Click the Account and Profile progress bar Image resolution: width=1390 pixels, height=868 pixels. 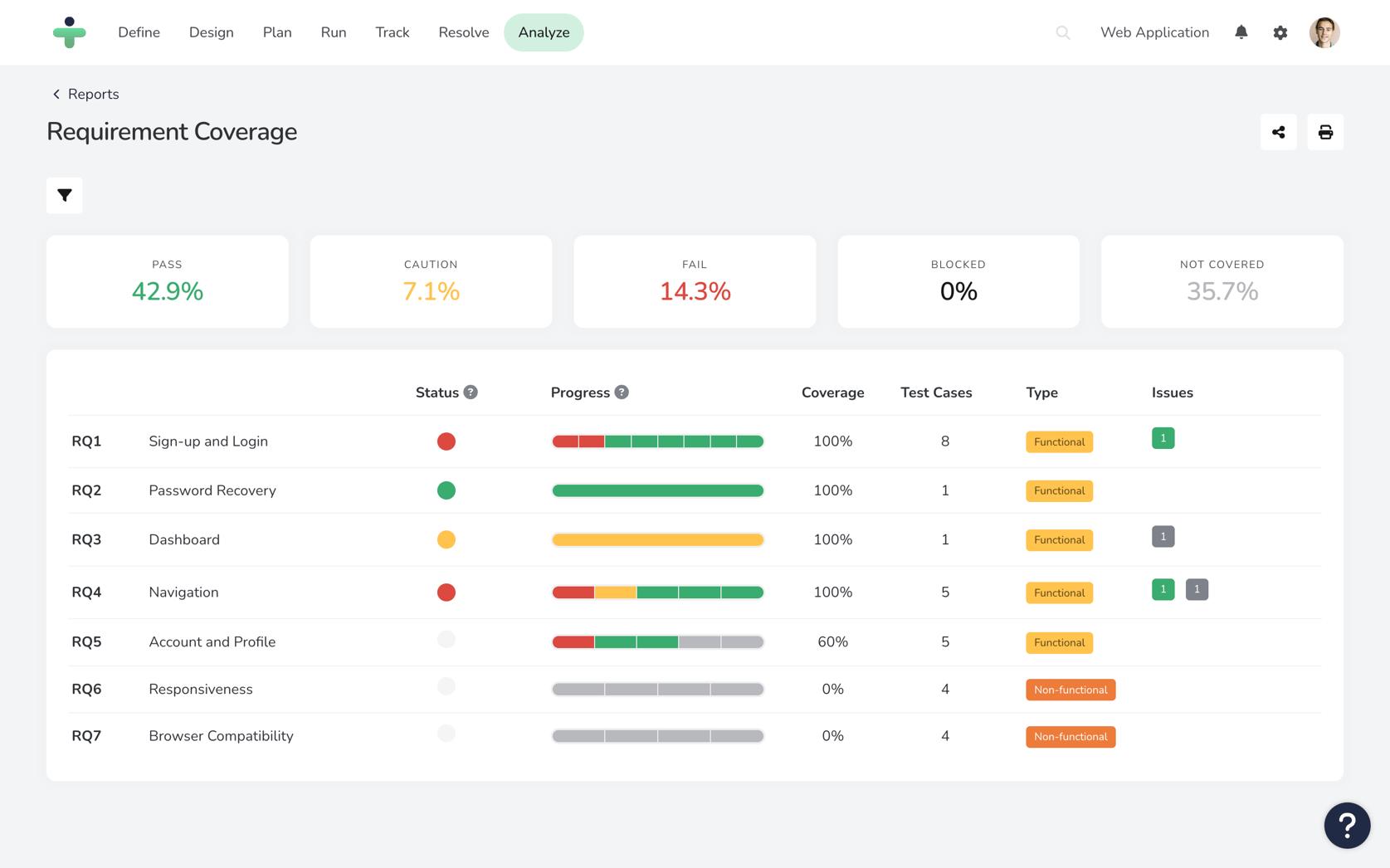coord(657,642)
